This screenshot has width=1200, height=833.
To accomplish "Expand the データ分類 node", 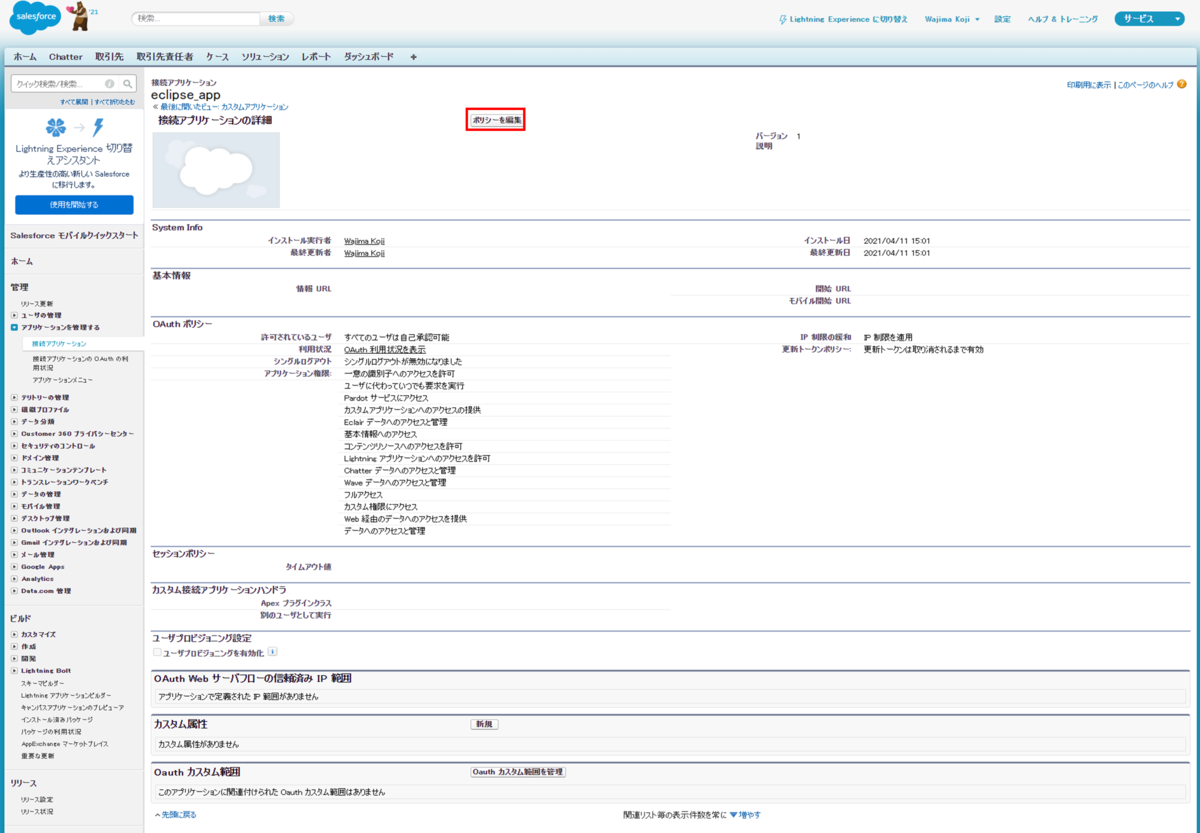I will click(x=14, y=421).
